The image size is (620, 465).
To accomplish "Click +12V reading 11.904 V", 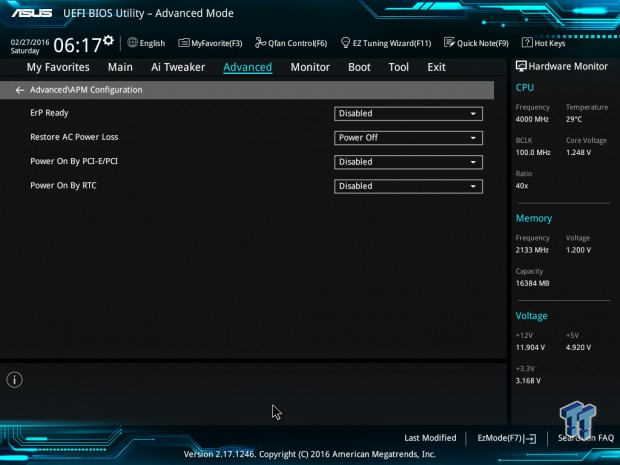I will (x=530, y=348).
